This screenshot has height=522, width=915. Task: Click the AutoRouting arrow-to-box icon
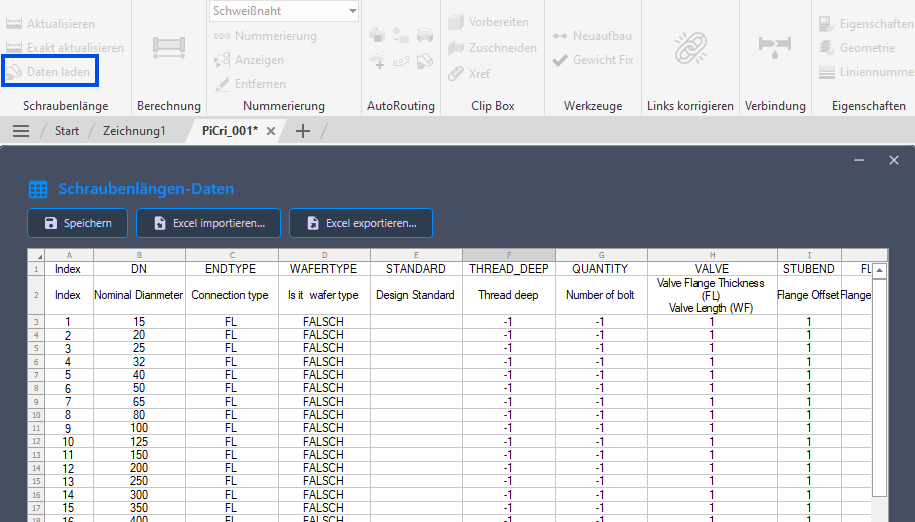[401, 36]
